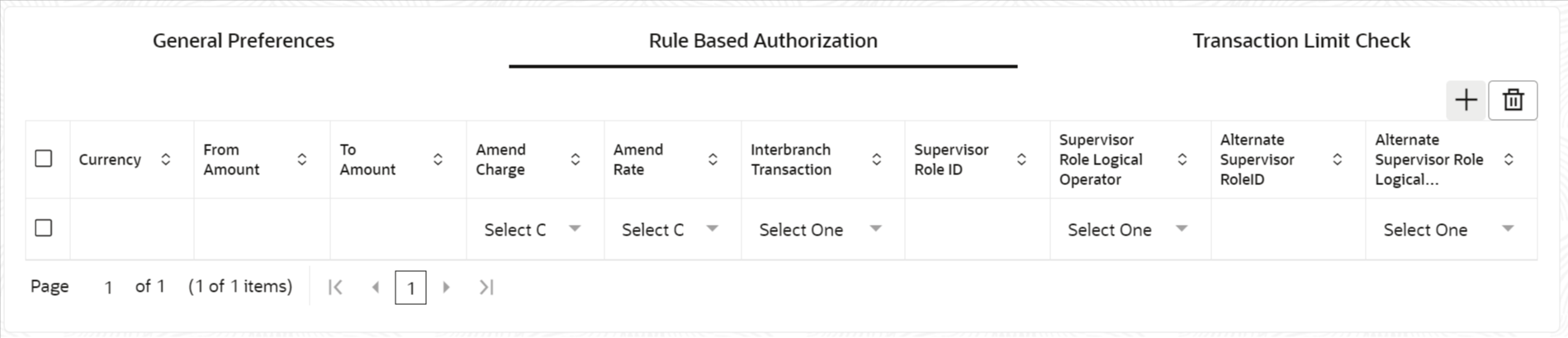Click the Currency cell in first row
Image resolution: width=1568 pixels, height=338 pixels.
click(x=132, y=229)
